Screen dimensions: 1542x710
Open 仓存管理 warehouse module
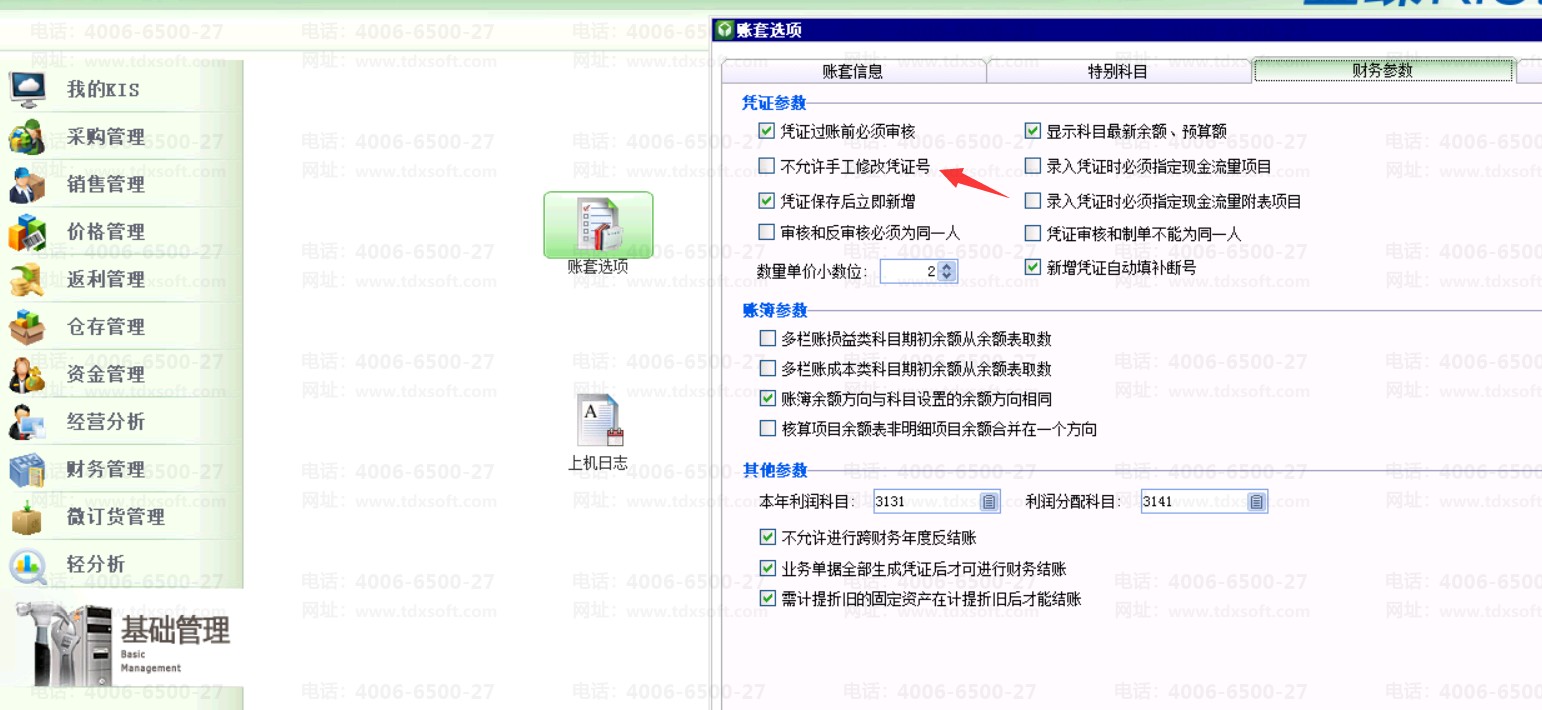coord(105,327)
